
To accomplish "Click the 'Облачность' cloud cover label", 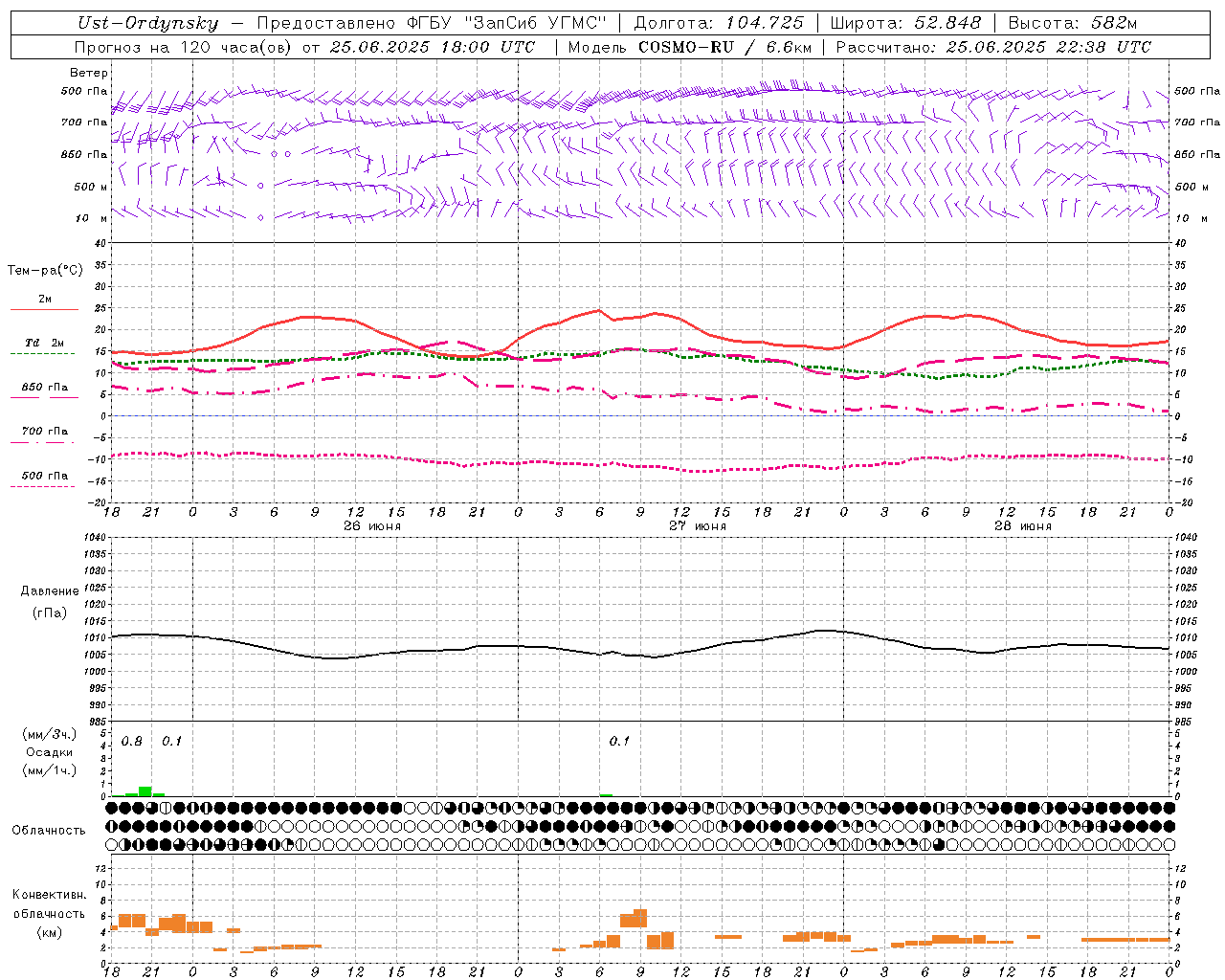I will 49,831.
